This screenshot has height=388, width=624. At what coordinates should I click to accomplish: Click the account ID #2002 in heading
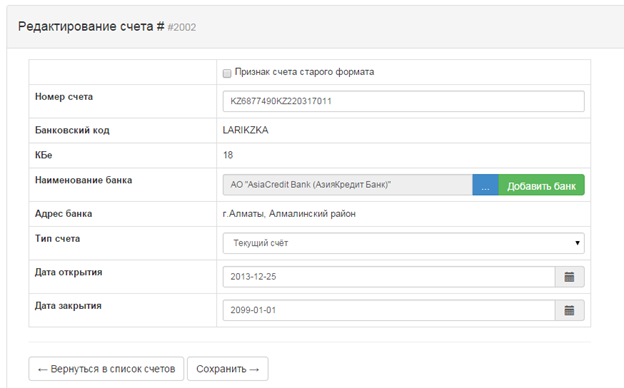pos(182,27)
